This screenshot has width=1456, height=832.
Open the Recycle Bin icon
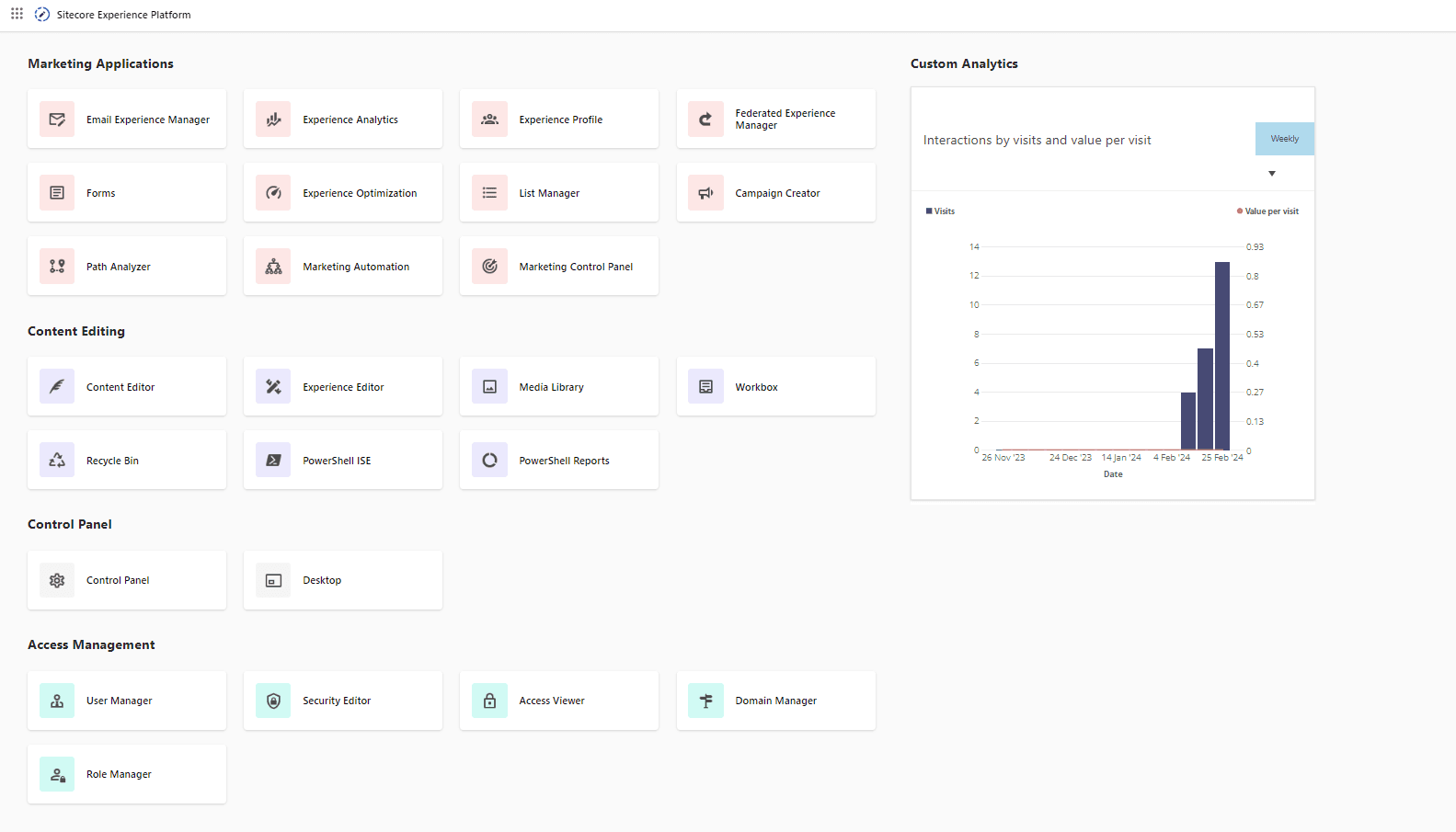[x=57, y=461]
